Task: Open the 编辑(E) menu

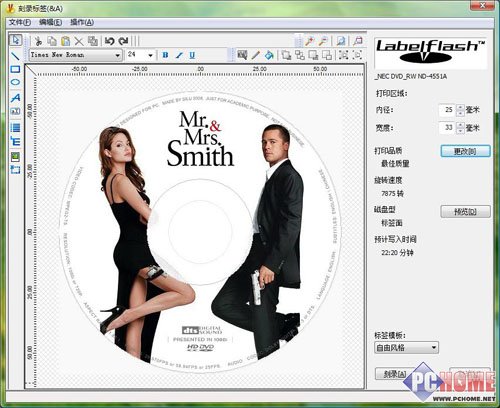Action: pyautogui.click(x=50, y=22)
